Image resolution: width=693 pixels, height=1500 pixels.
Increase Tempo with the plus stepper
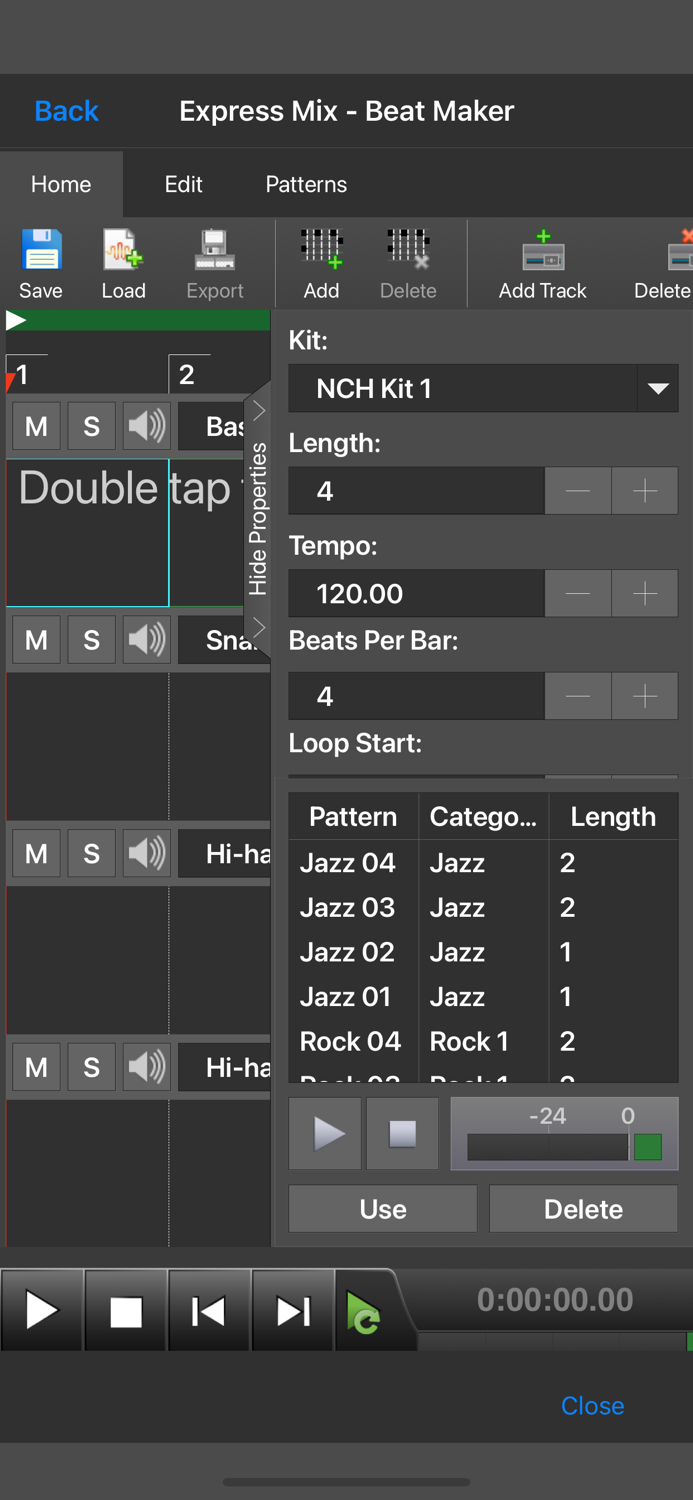644,593
